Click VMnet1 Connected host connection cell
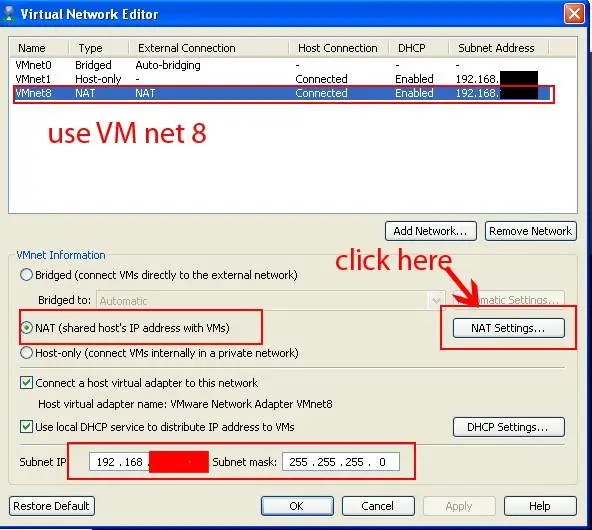The image size is (592, 530). tap(321, 79)
